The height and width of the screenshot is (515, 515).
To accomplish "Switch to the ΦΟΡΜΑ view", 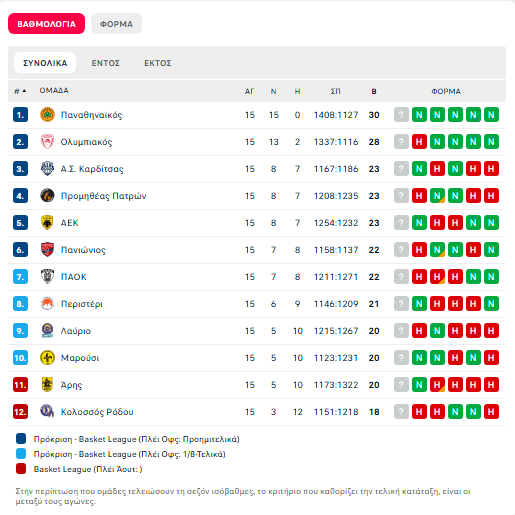I will 116,24.
